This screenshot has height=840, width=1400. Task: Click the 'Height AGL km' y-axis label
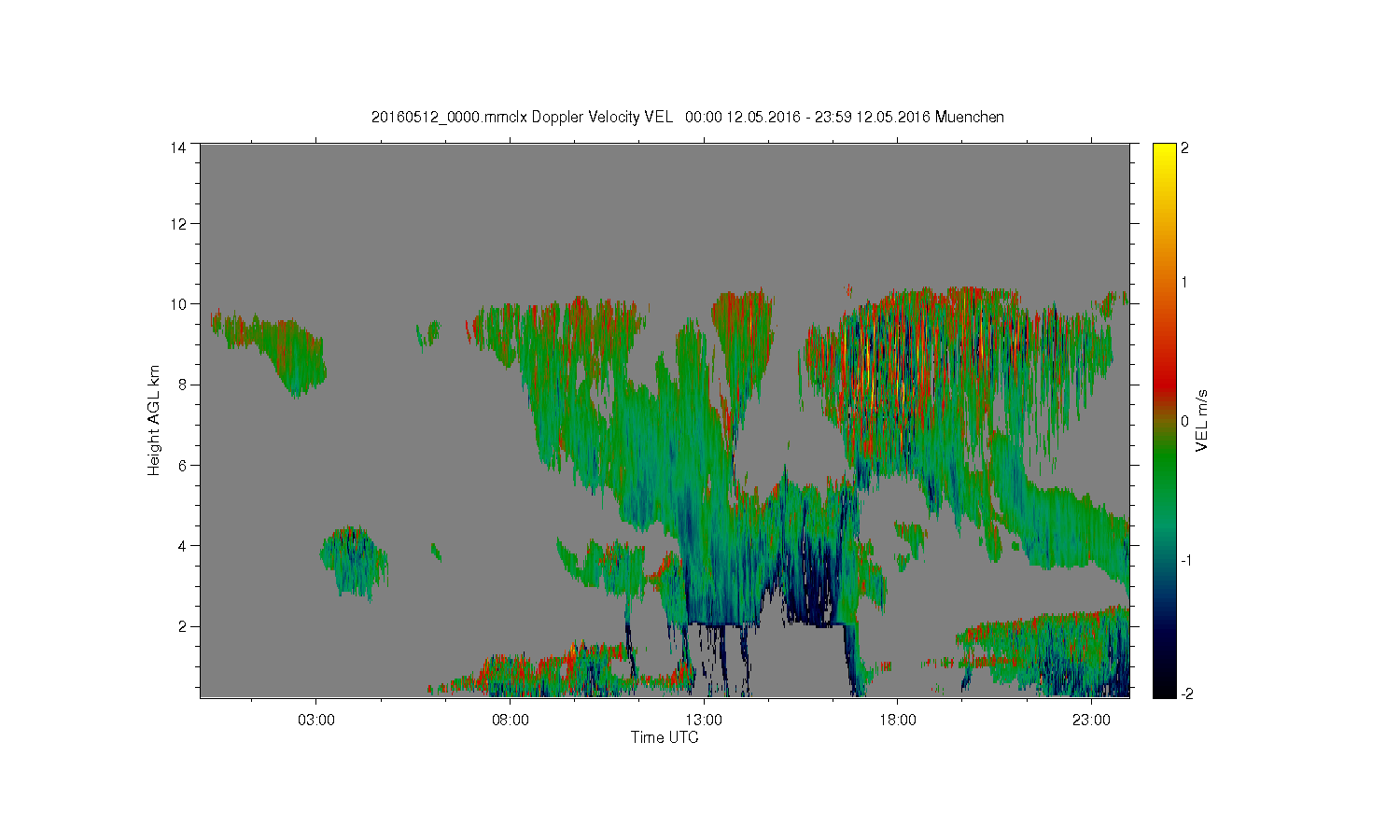(x=154, y=420)
